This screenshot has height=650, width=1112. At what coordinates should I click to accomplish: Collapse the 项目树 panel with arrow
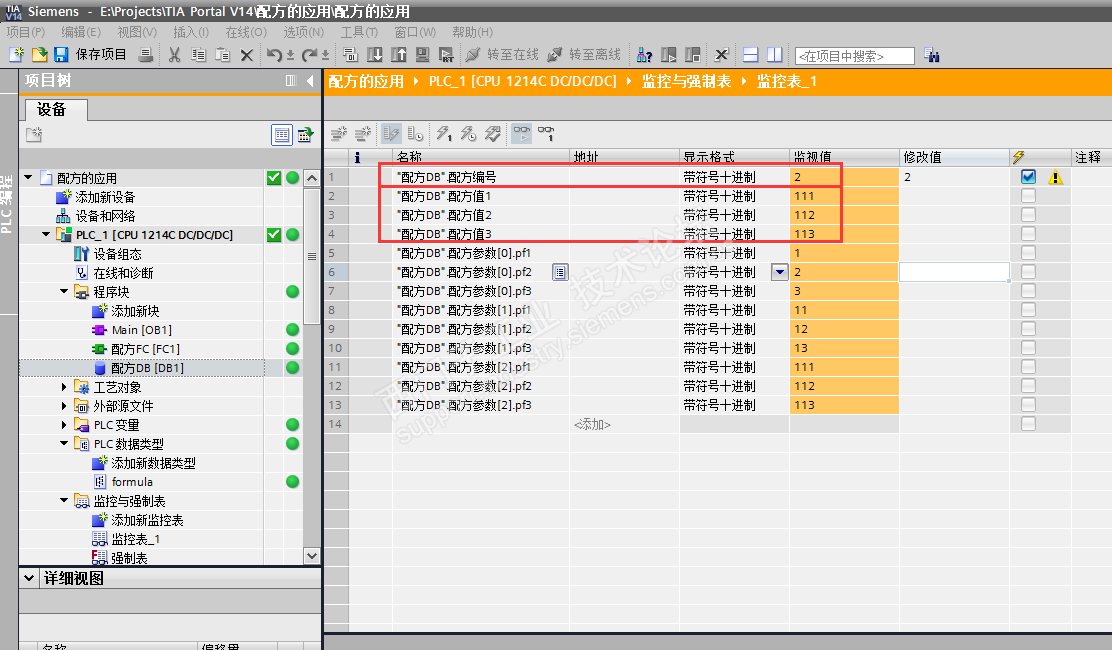310,81
